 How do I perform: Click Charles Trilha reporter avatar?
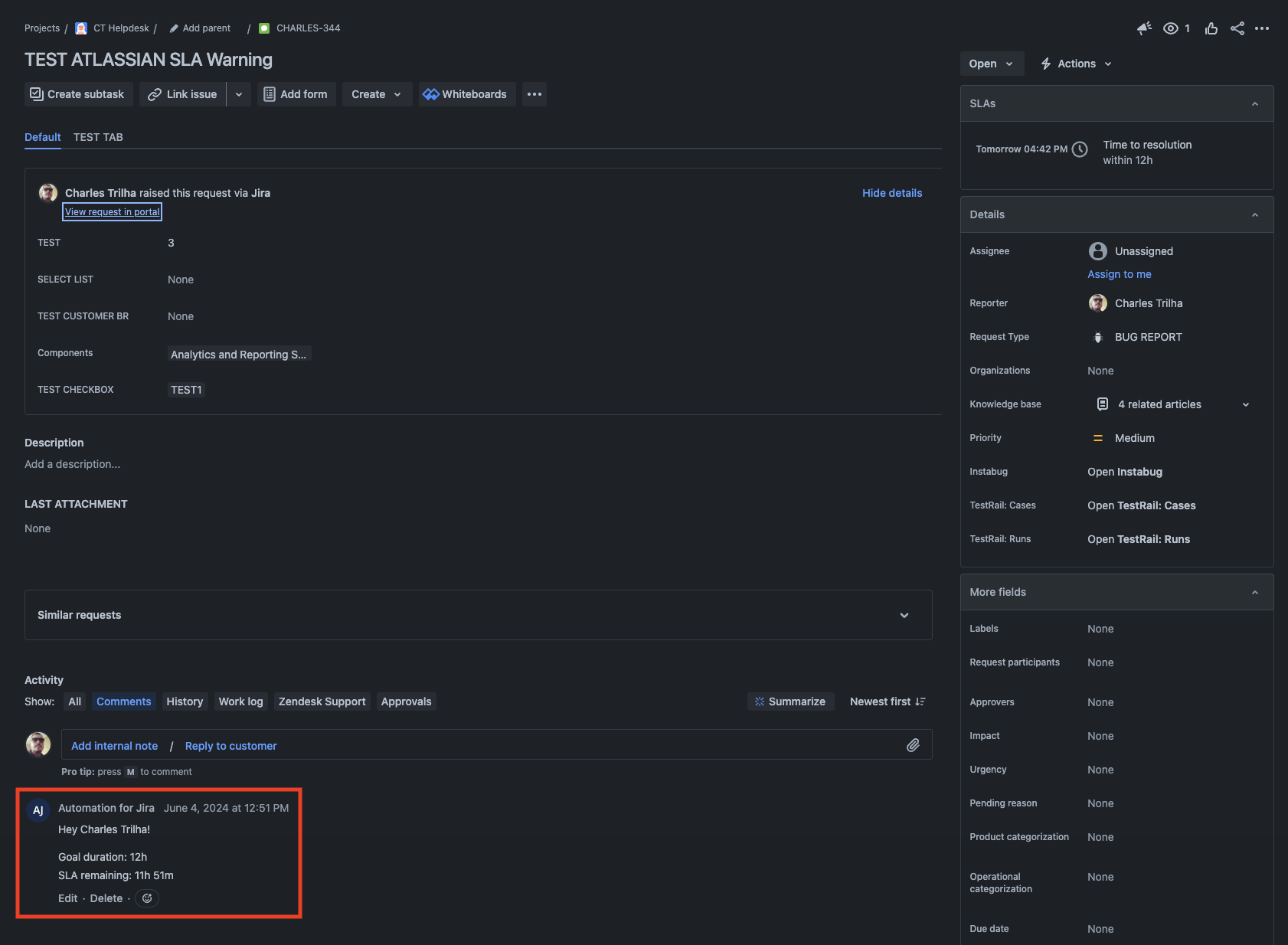point(1098,303)
